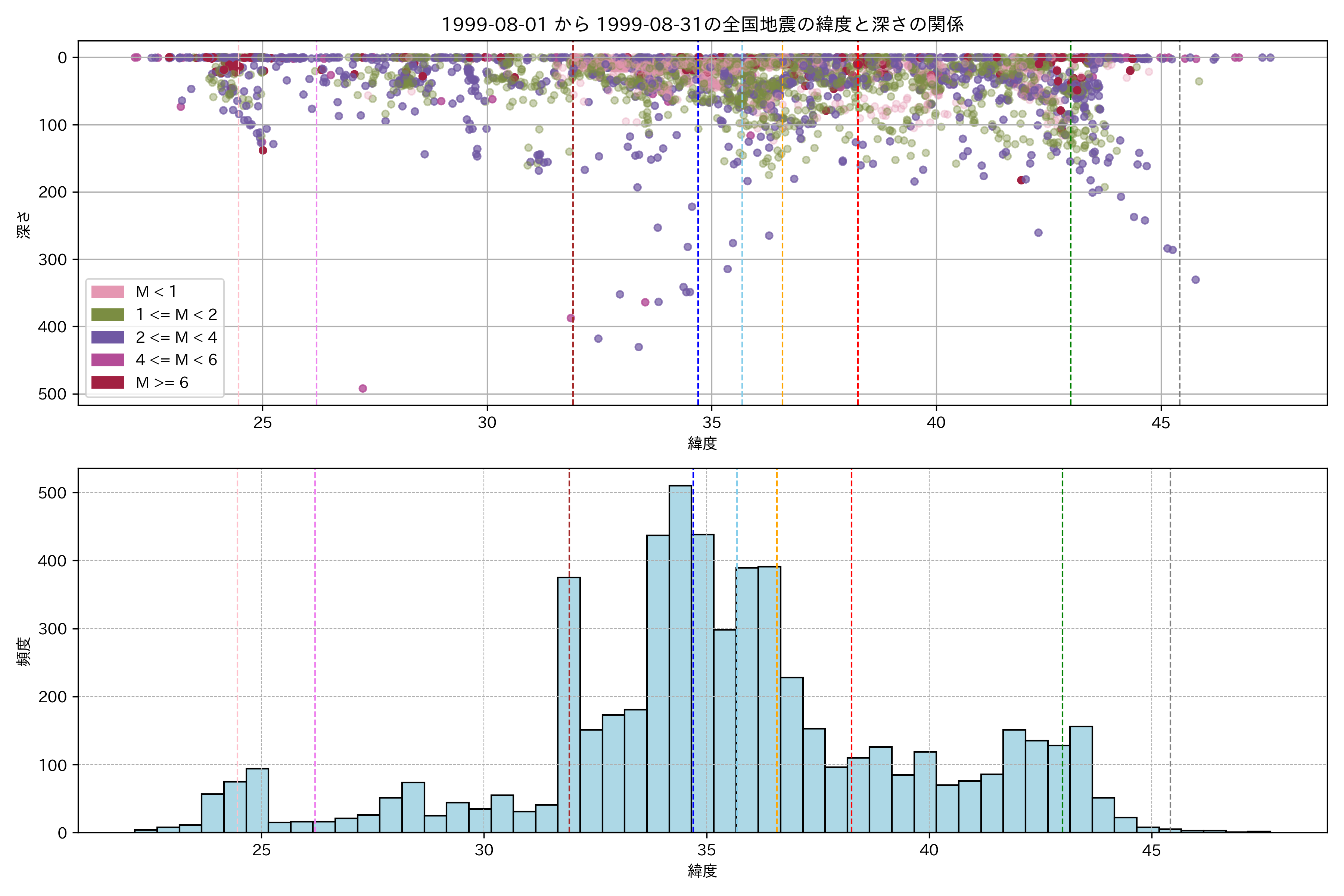
Task: Click the 'M >= 6' legend text
Action: (162, 382)
